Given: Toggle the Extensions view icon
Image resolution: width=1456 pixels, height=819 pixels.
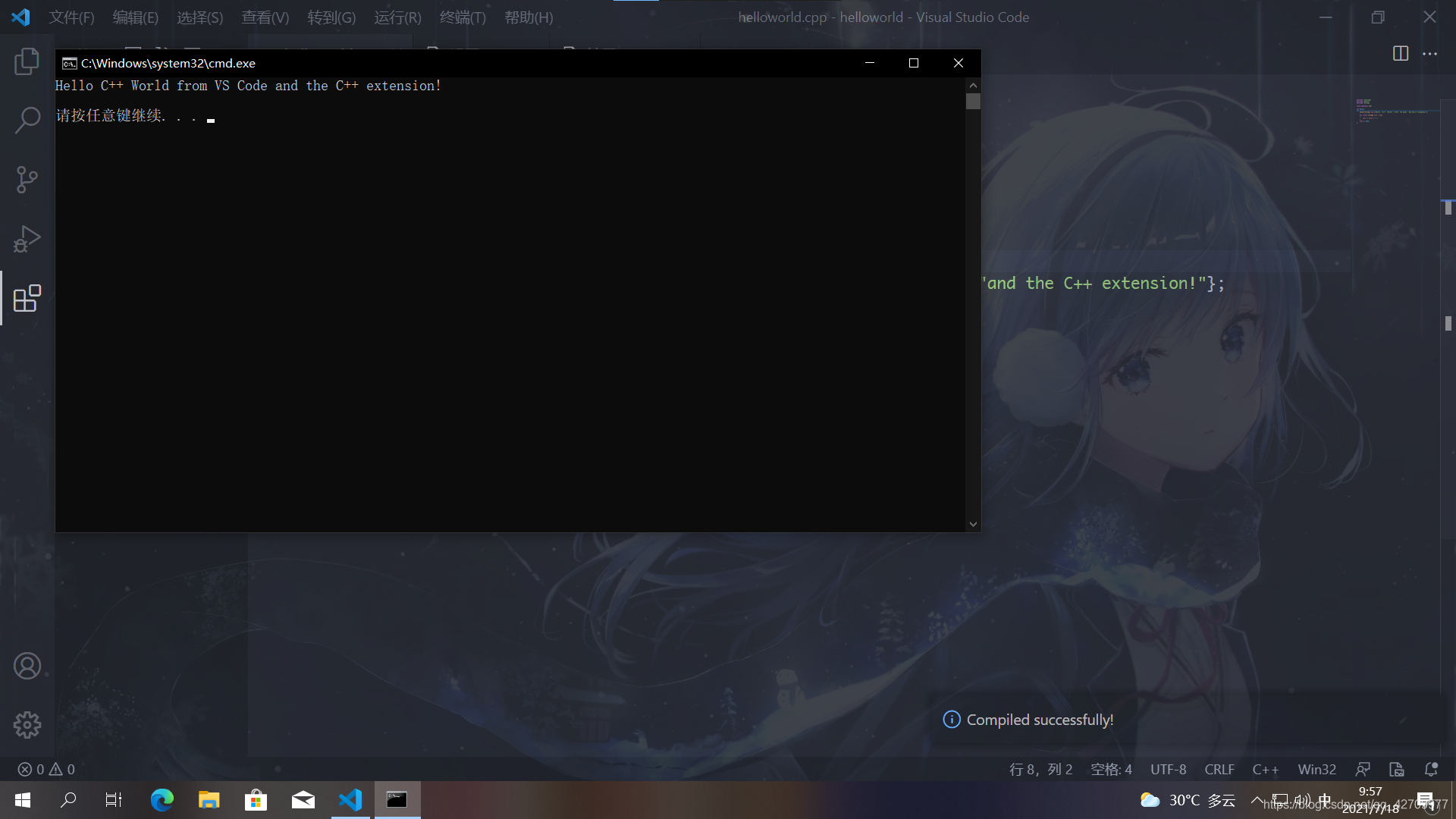Looking at the screenshot, I should (x=27, y=298).
